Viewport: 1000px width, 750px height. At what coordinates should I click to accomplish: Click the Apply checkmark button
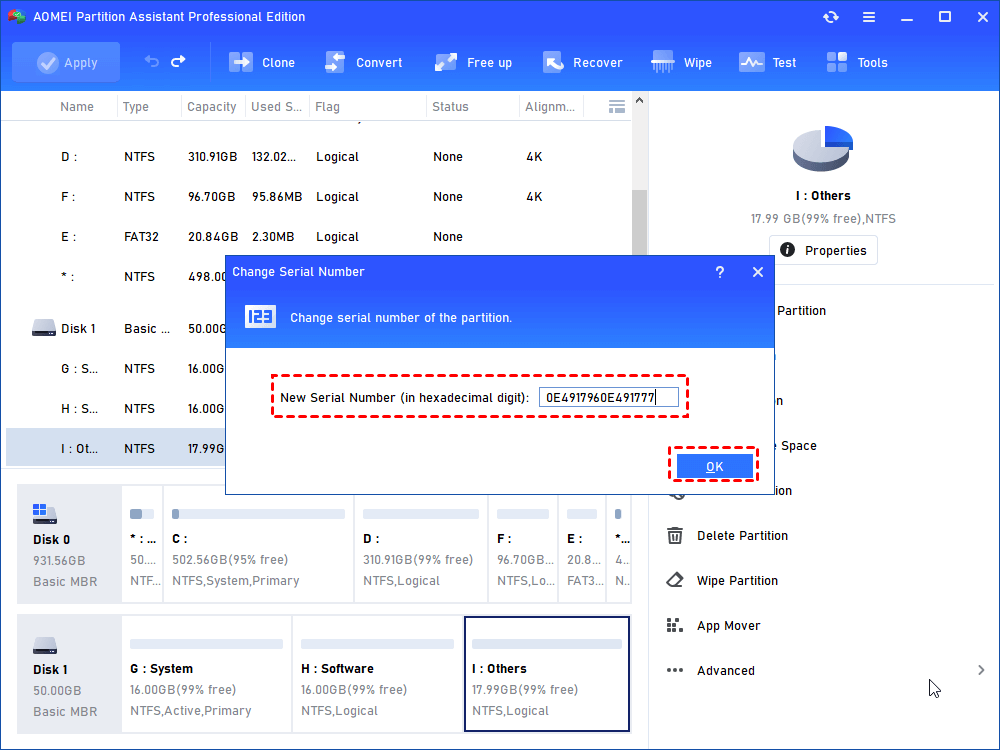66,62
